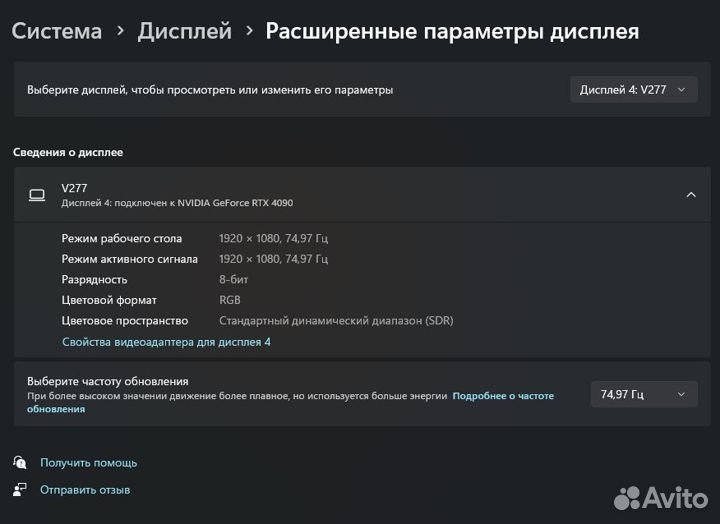The width and height of the screenshot is (720, 524).
Task: Open Свойства видеоадаптера для дисплея 4
Action: tap(166, 342)
